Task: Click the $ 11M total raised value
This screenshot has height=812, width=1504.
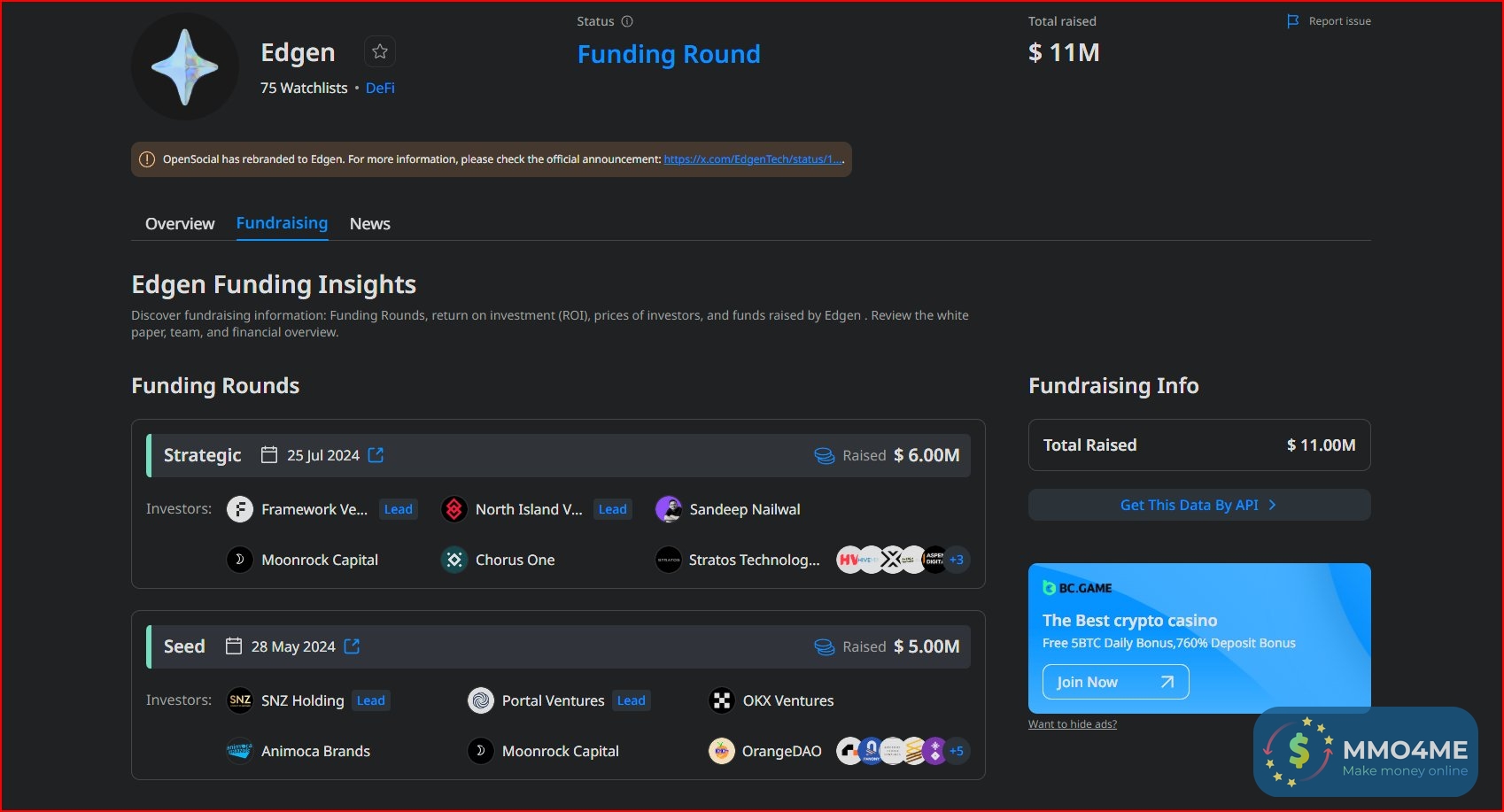Action: point(1064,52)
